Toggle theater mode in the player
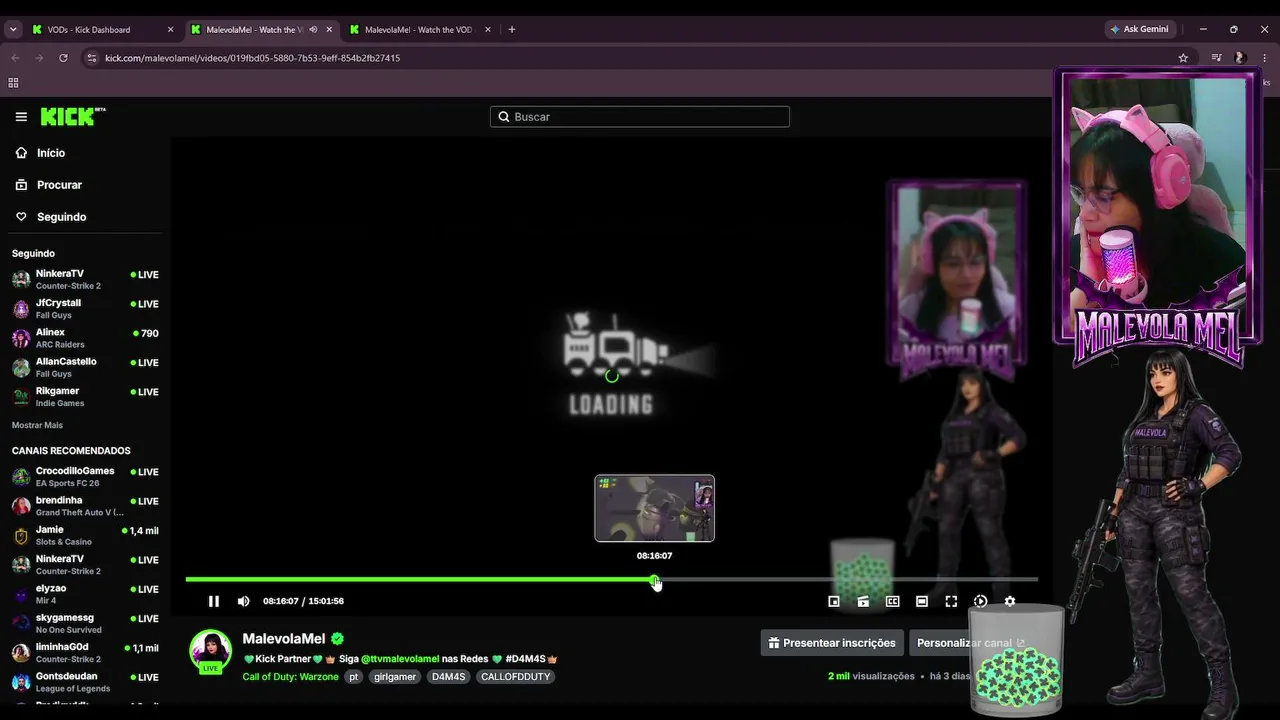The height and width of the screenshot is (720, 1280). 922,601
